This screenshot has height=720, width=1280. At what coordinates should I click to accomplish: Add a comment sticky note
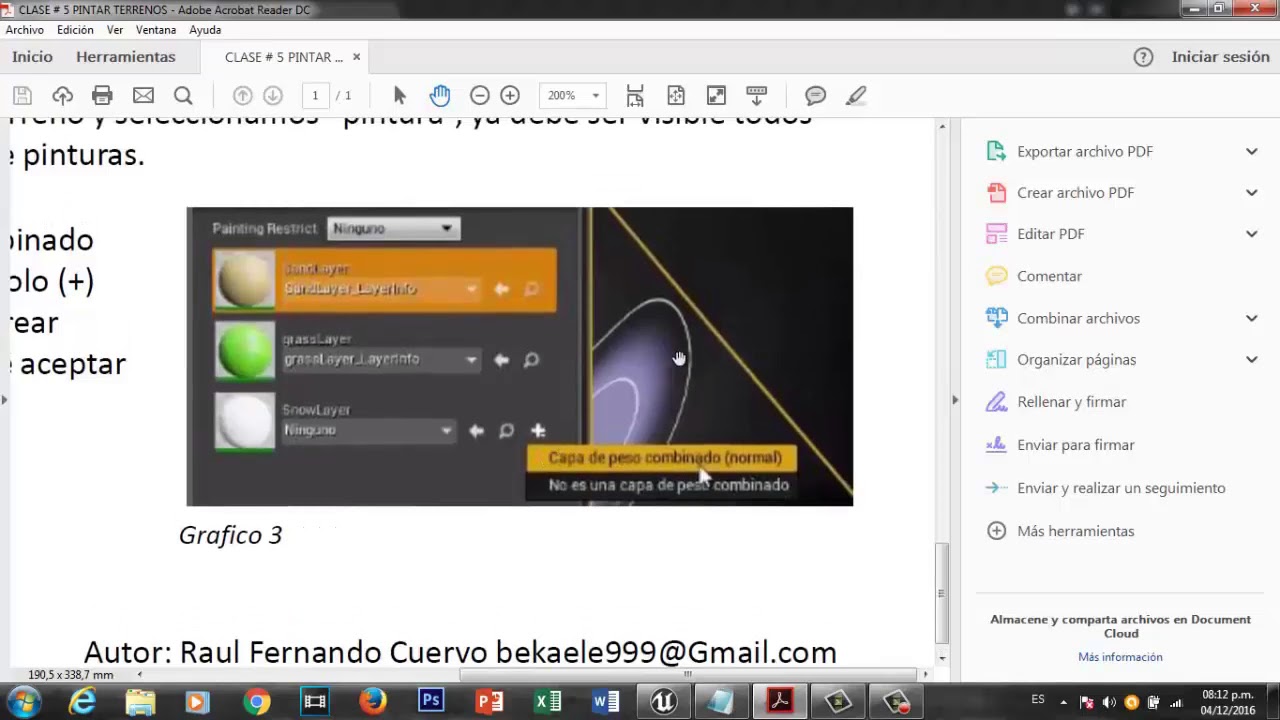pyautogui.click(x=815, y=96)
